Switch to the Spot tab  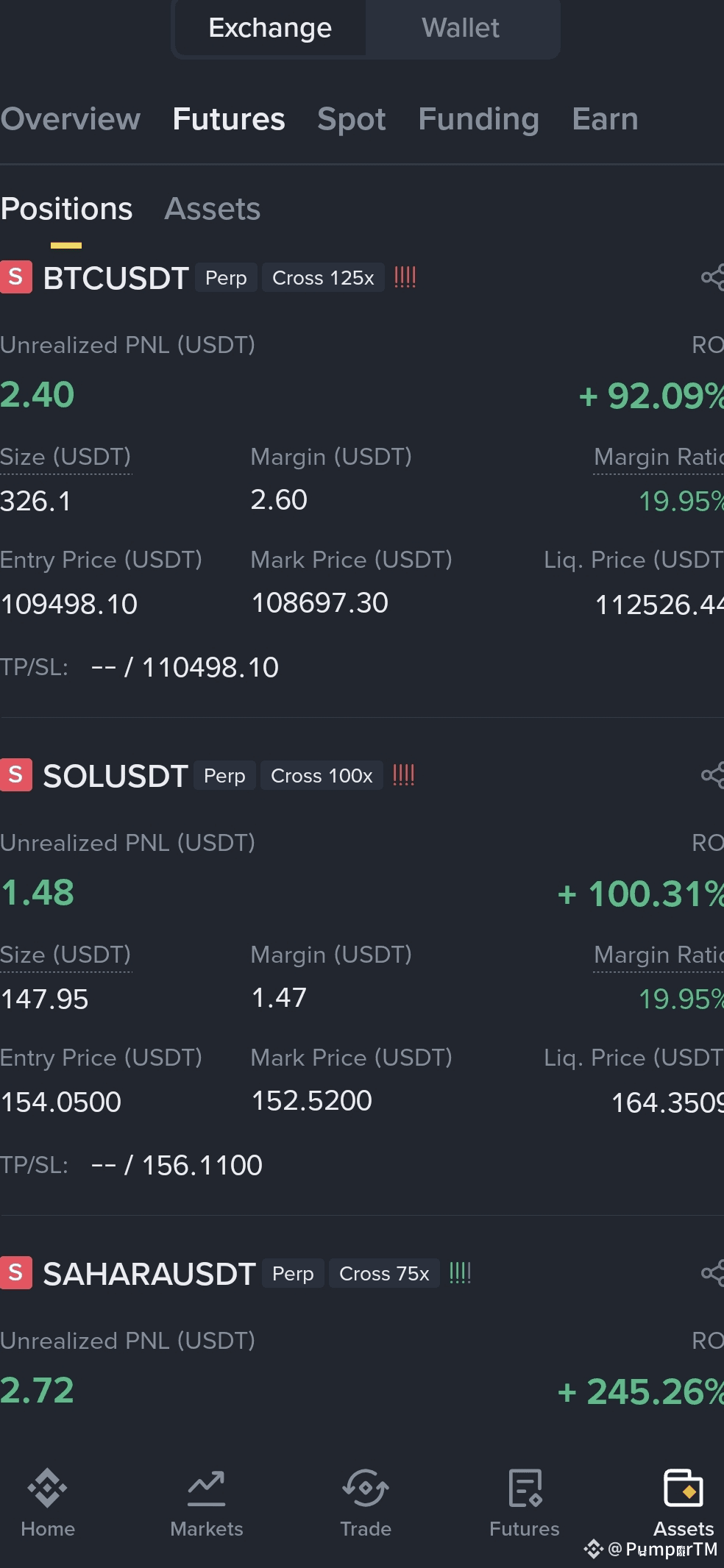[352, 119]
